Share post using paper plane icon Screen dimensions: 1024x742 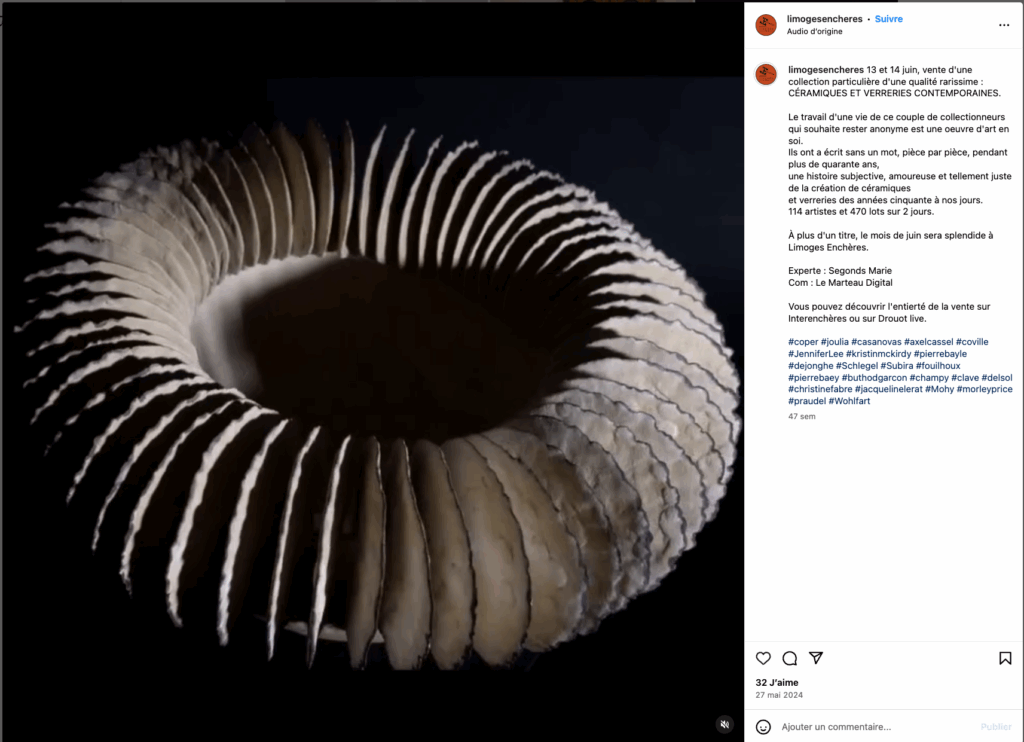816,658
